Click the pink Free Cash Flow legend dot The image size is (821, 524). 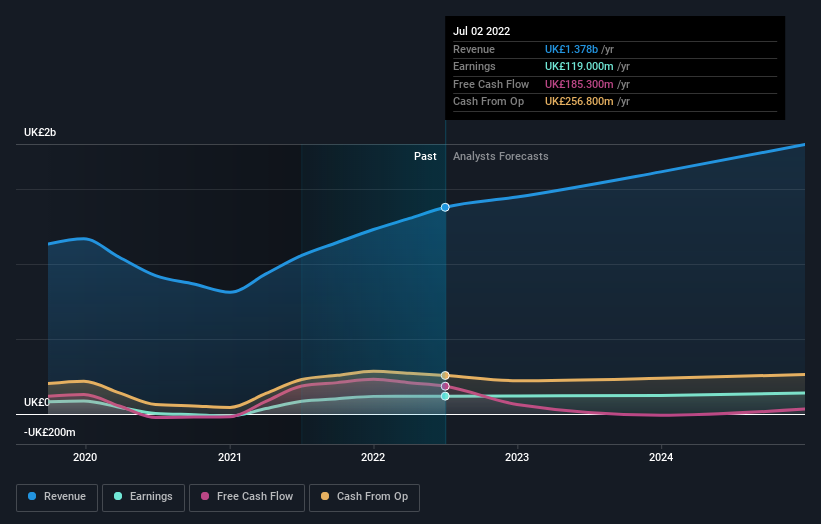click(x=205, y=496)
